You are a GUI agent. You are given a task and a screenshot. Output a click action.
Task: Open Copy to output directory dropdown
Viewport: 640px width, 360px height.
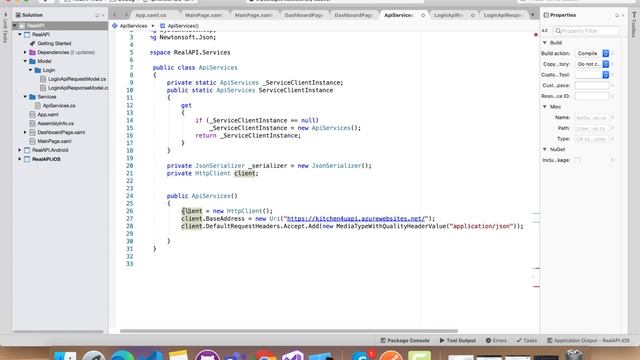tap(593, 64)
